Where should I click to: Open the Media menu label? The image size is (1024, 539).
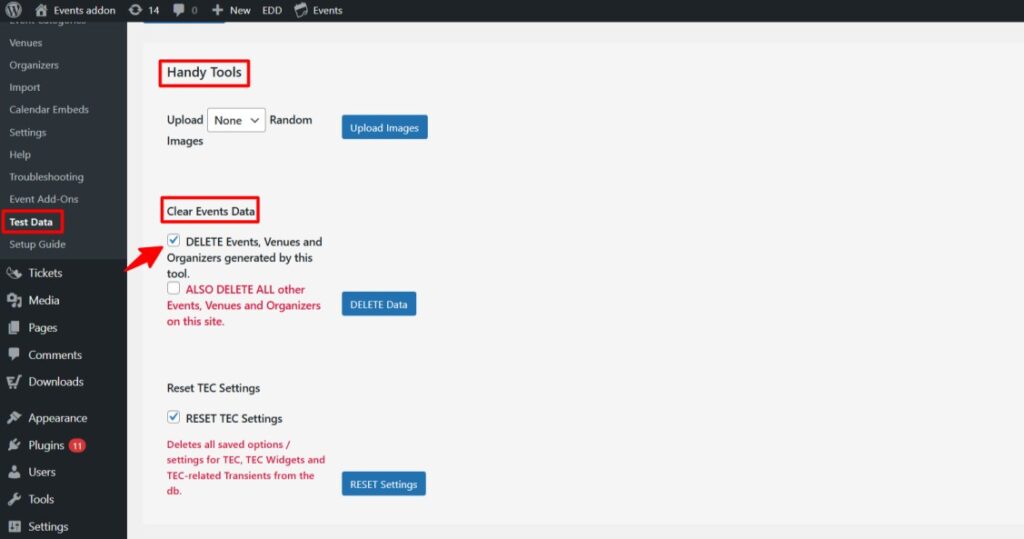[x=44, y=301]
